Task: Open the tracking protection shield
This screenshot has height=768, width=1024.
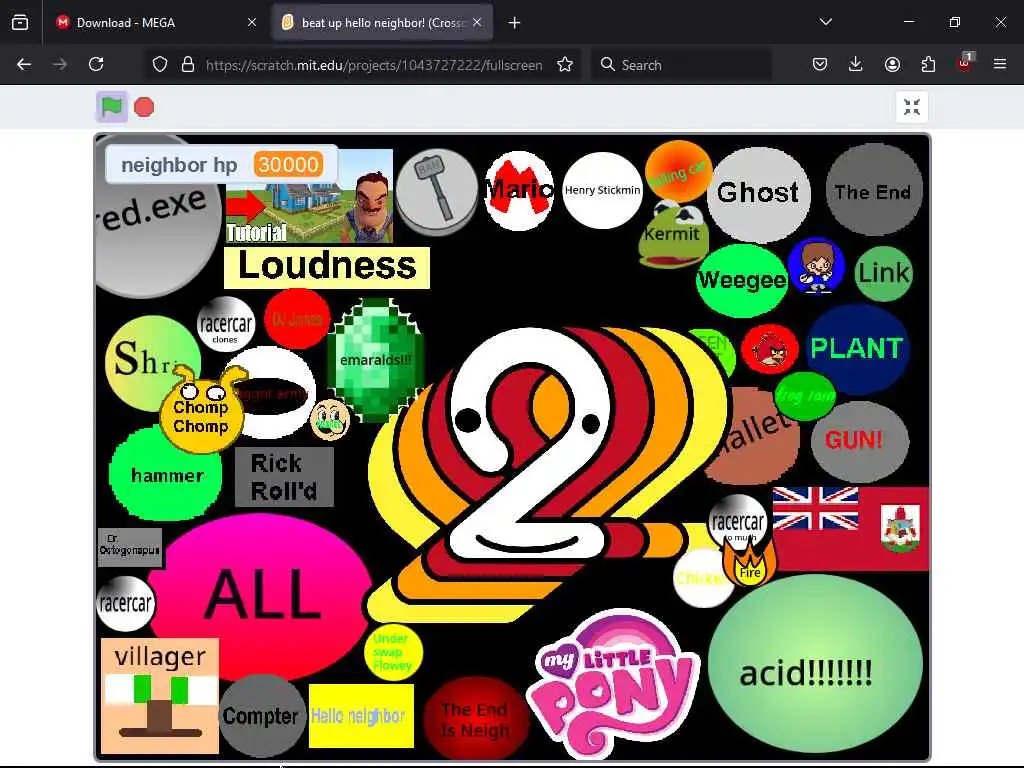Action: (160, 64)
